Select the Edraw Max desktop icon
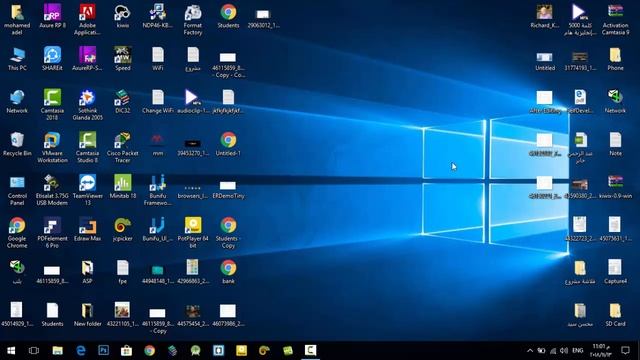Image resolution: width=640 pixels, height=360 pixels. point(87,229)
